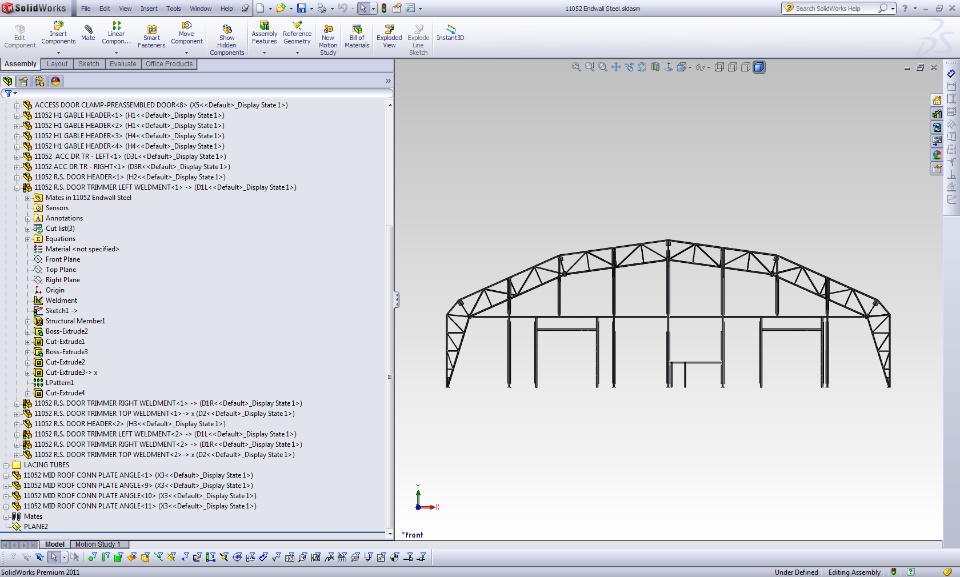The width and height of the screenshot is (960, 577).
Task: Expand the LACING TUBES folder
Action: click(6, 465)
